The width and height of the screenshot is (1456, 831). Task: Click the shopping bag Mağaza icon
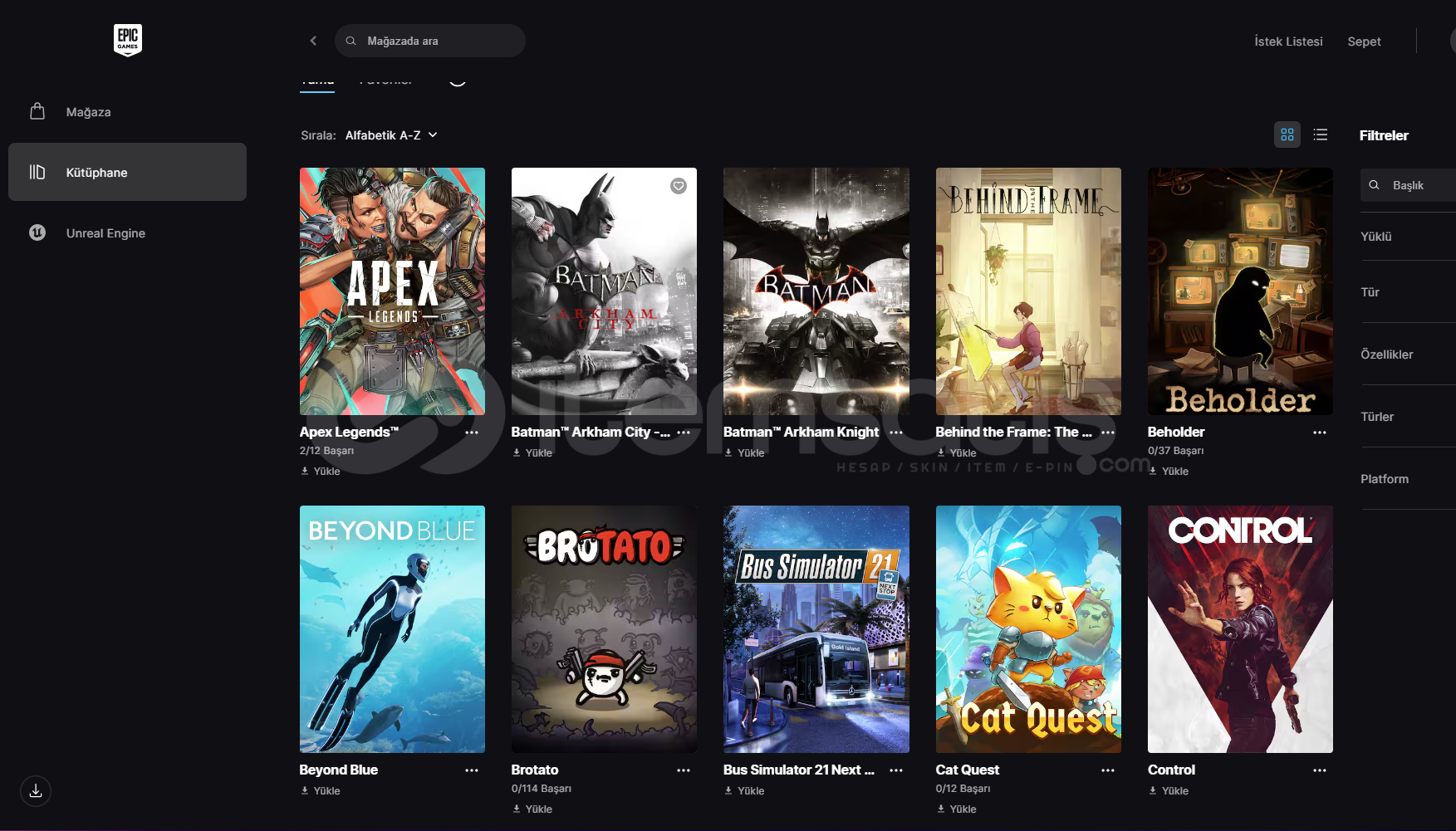tap(37, 111)
